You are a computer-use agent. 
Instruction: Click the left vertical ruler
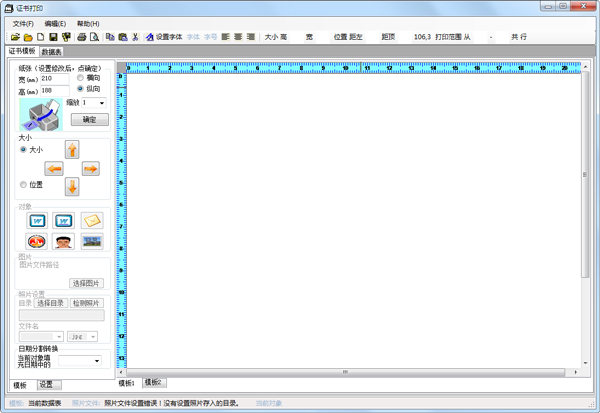[x=121, y=220]
